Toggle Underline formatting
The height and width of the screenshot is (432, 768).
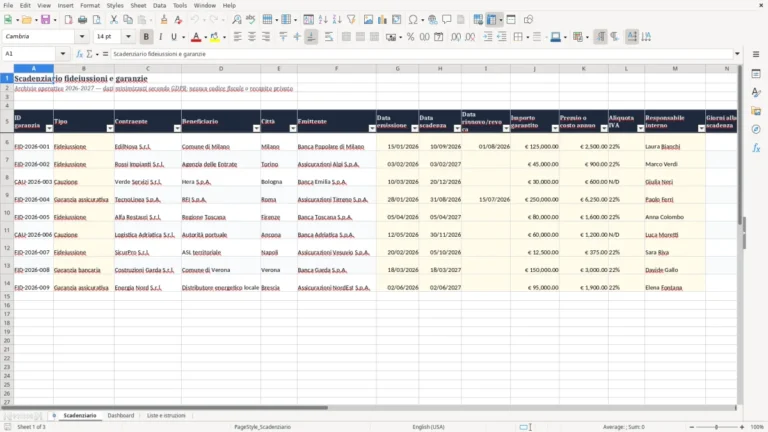click(173, 37)
